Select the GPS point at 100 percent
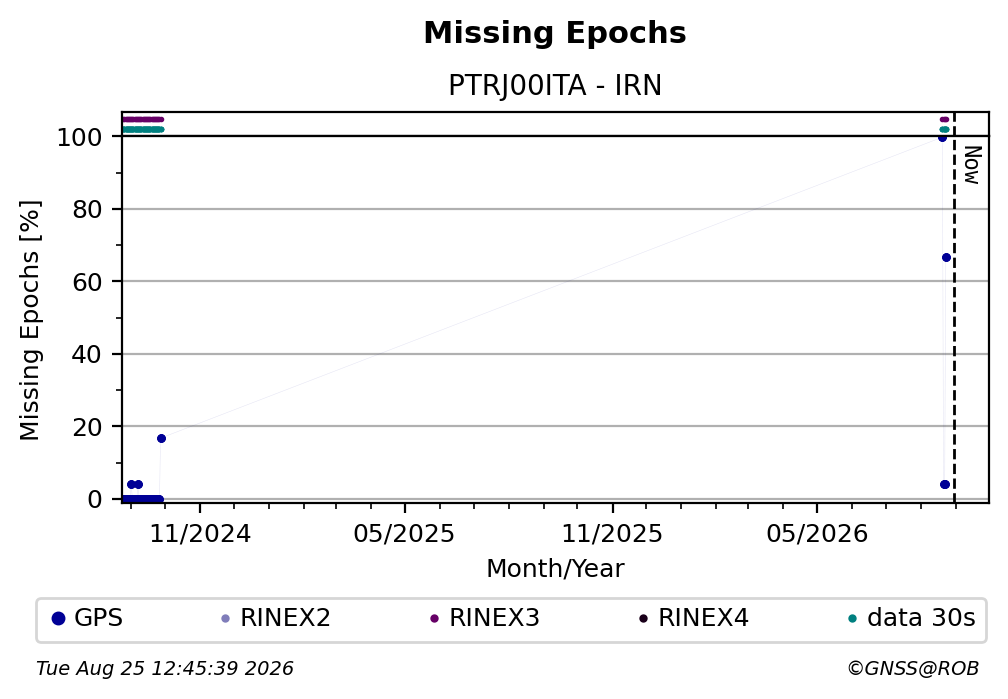Image resolution: width=1008 pixels, height=699 pixels. (942, 138)
